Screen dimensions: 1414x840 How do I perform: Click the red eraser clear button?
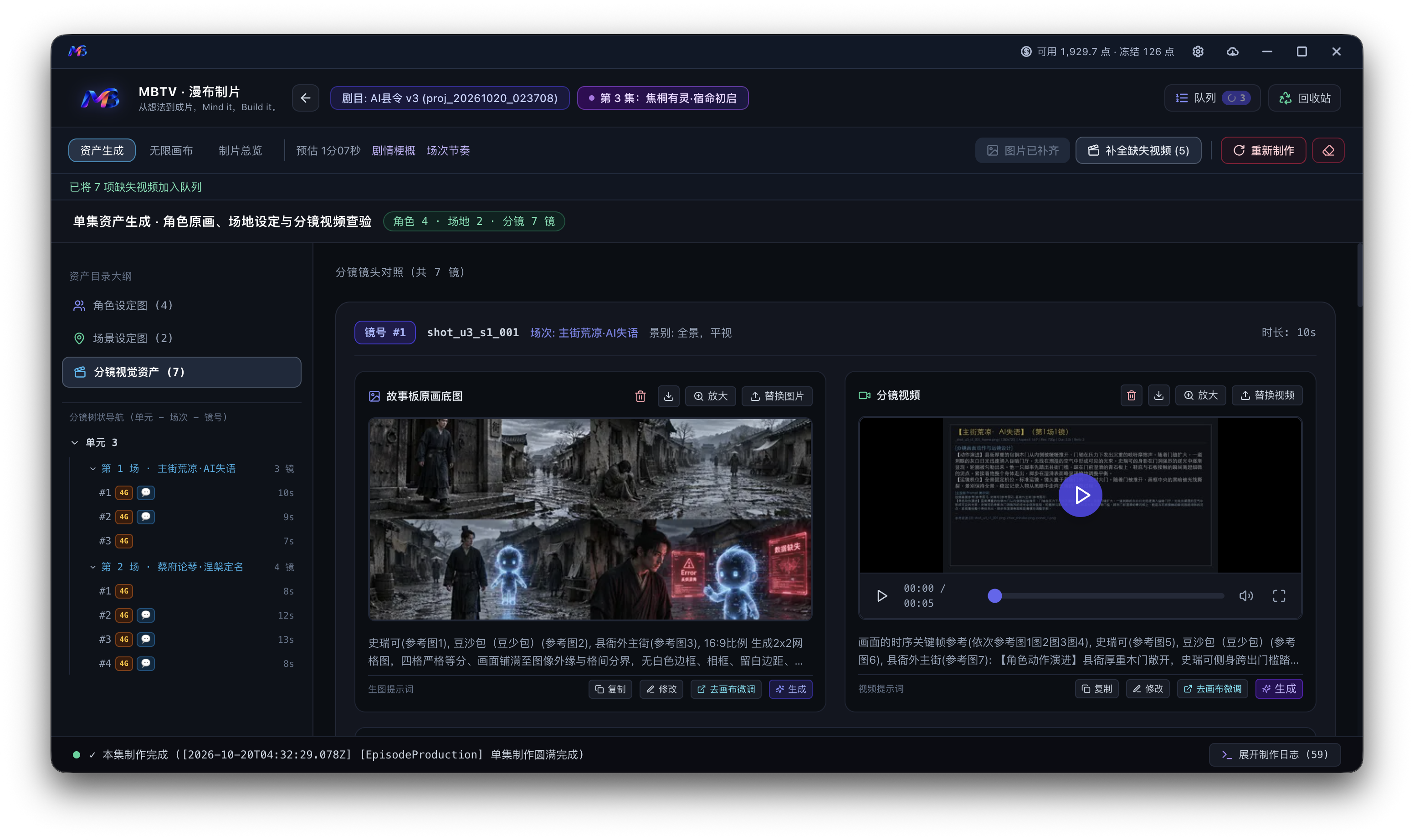click(1327, 151)
